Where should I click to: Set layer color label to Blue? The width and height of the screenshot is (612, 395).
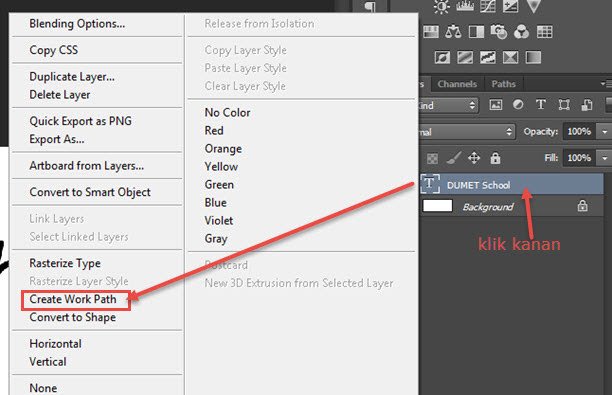215,203
